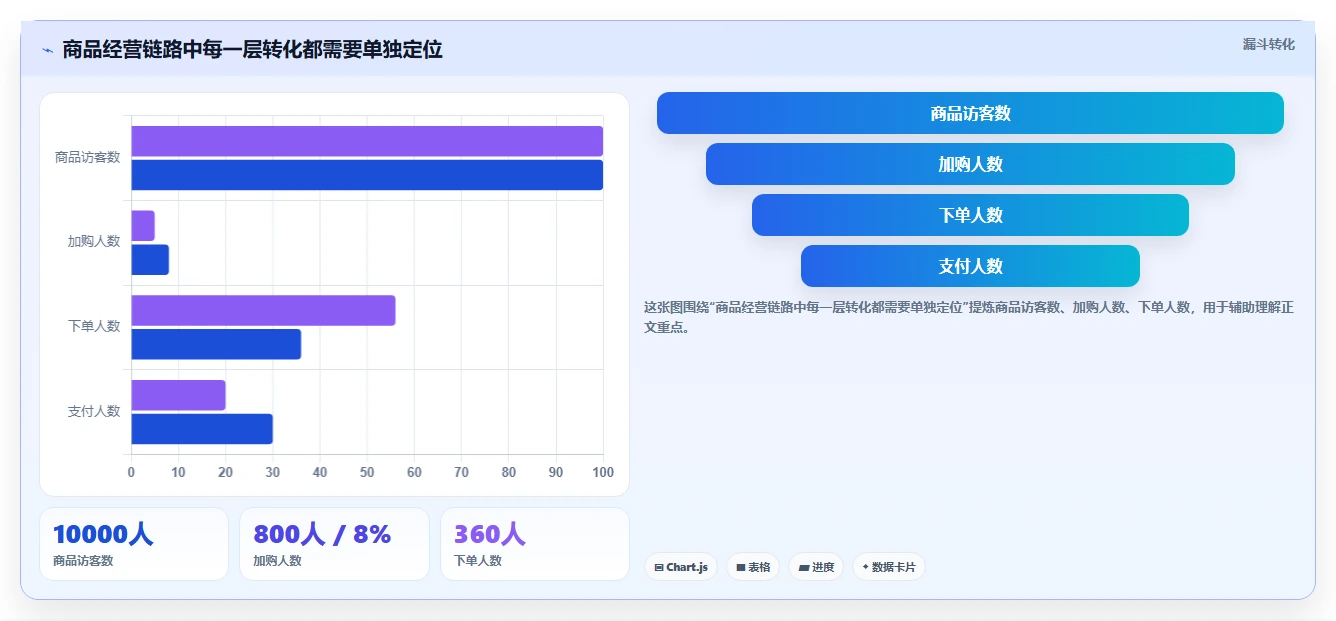The width and height of the screenshot is (1336, 621).
Task: Click the purple 商品访客数 chart bar
Action: [x=367, y=141]
